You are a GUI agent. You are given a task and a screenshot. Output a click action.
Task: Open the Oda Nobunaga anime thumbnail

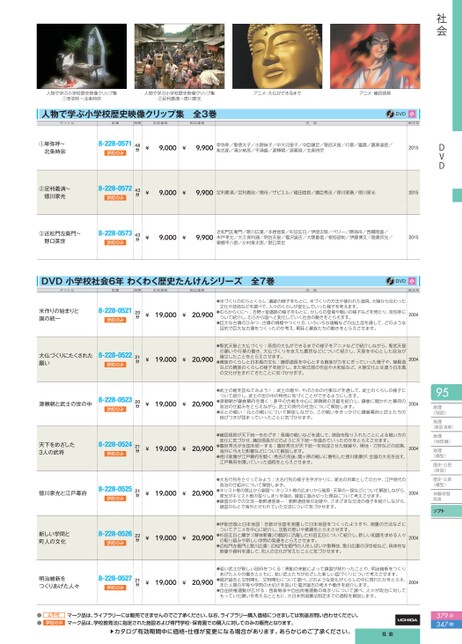pos(375,56)
